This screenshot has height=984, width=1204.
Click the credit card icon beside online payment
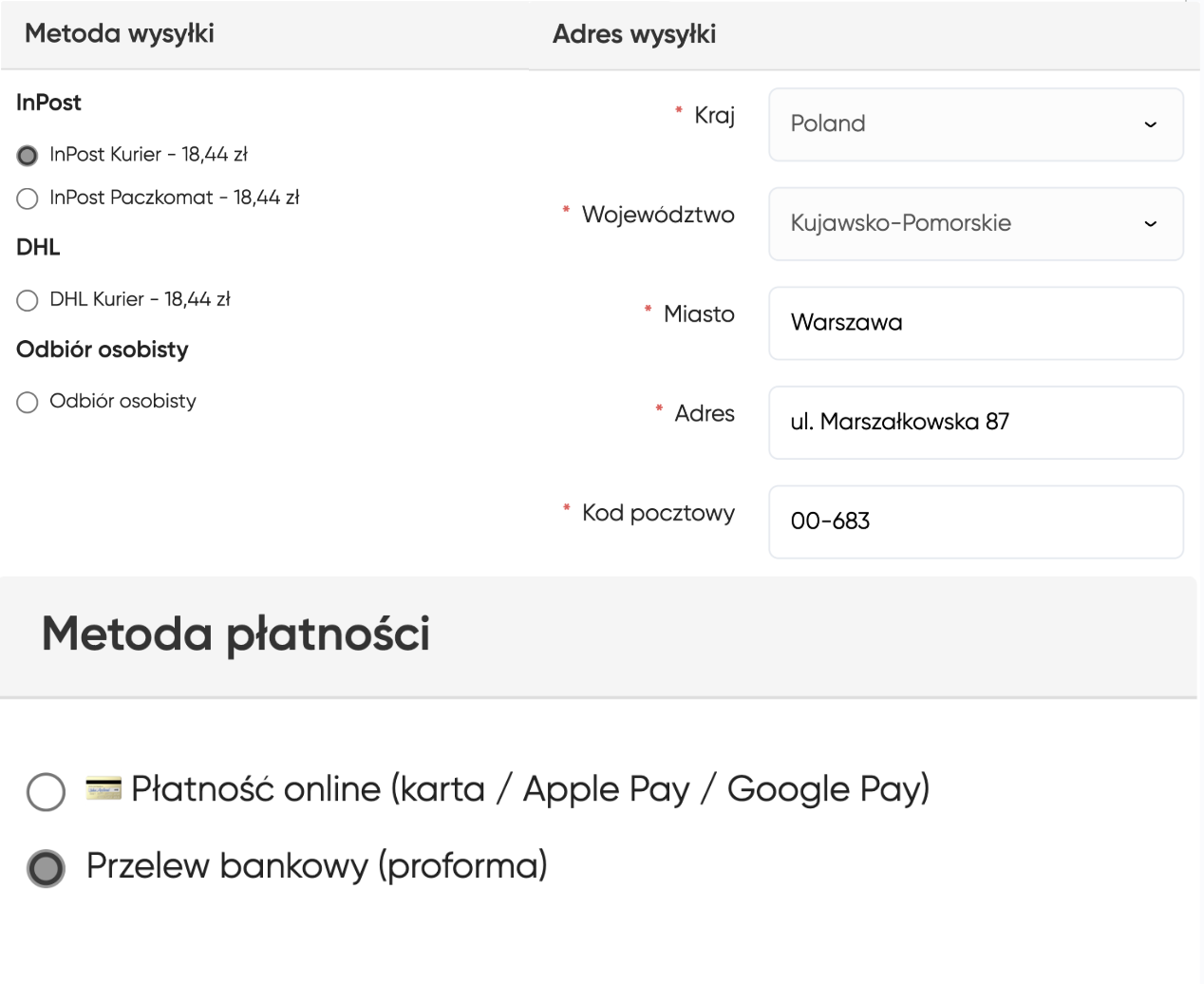point(103,788)
